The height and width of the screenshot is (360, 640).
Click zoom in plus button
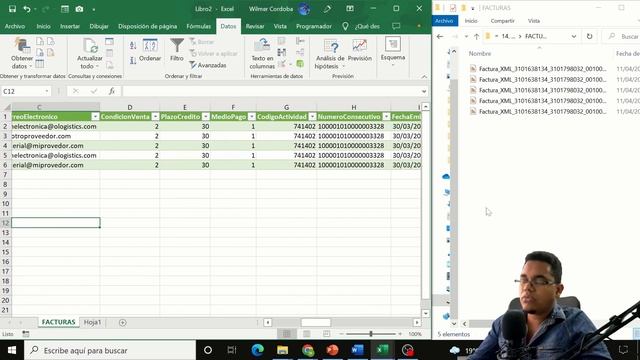400,334
